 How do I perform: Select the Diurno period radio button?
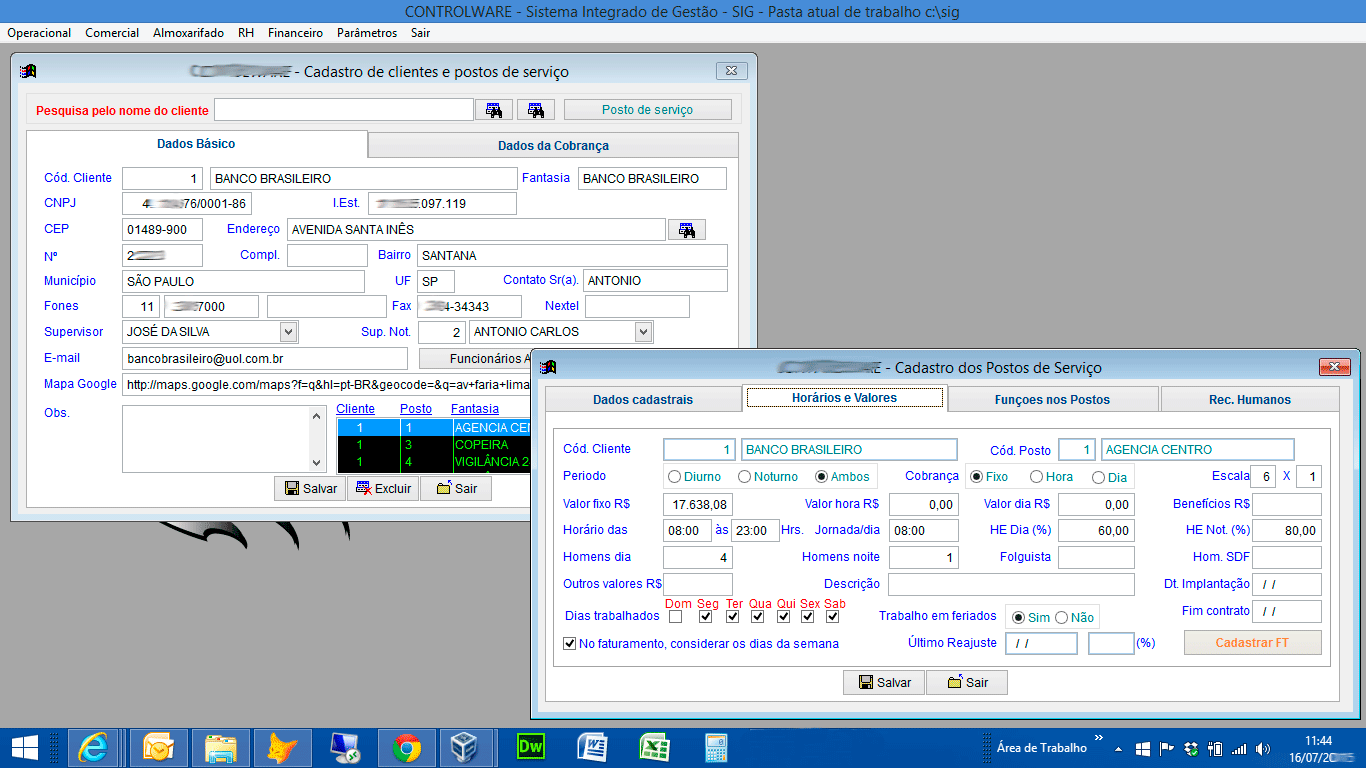(x=675, y=477)
